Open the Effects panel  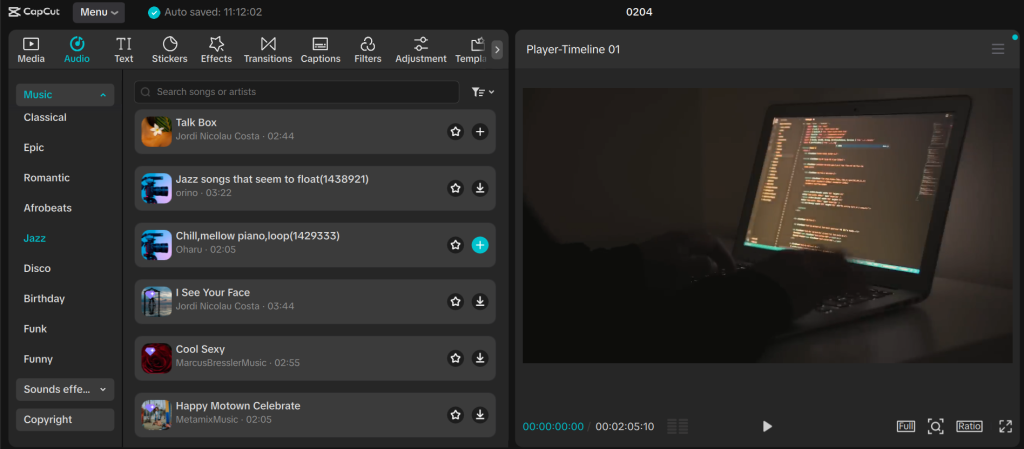[x=216, y=50]
